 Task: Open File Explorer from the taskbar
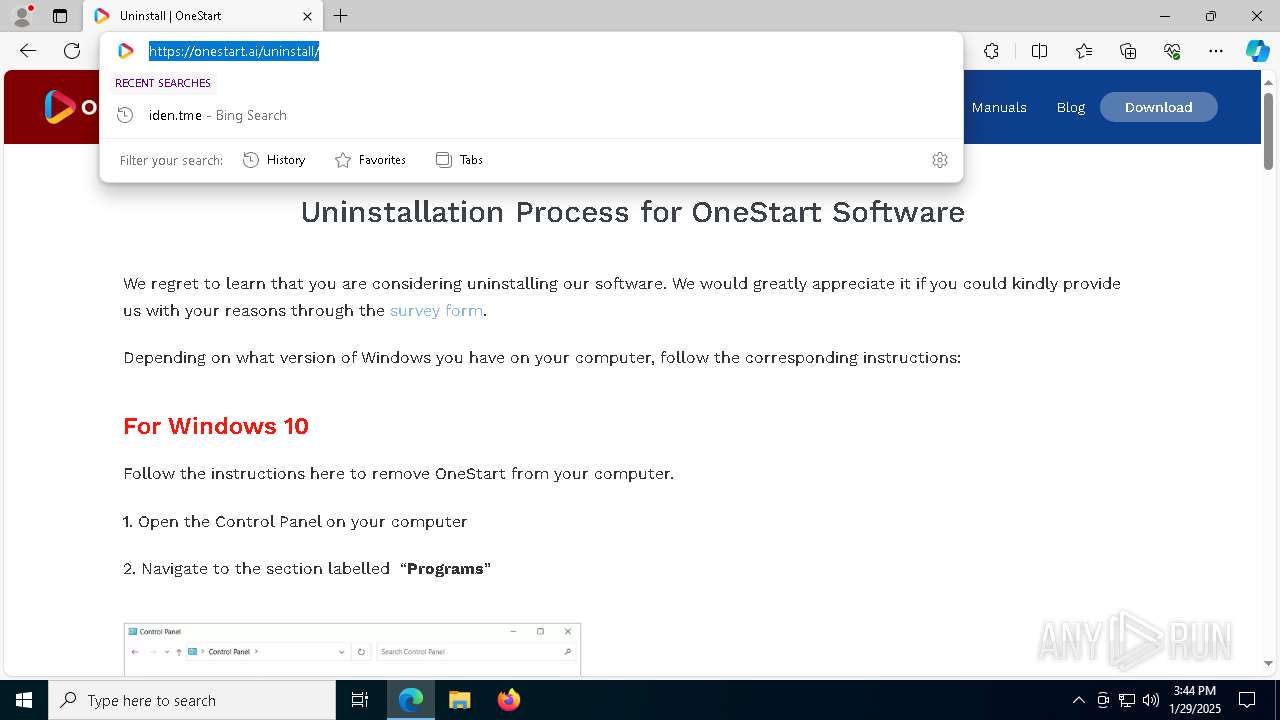(x=459, y=700)
